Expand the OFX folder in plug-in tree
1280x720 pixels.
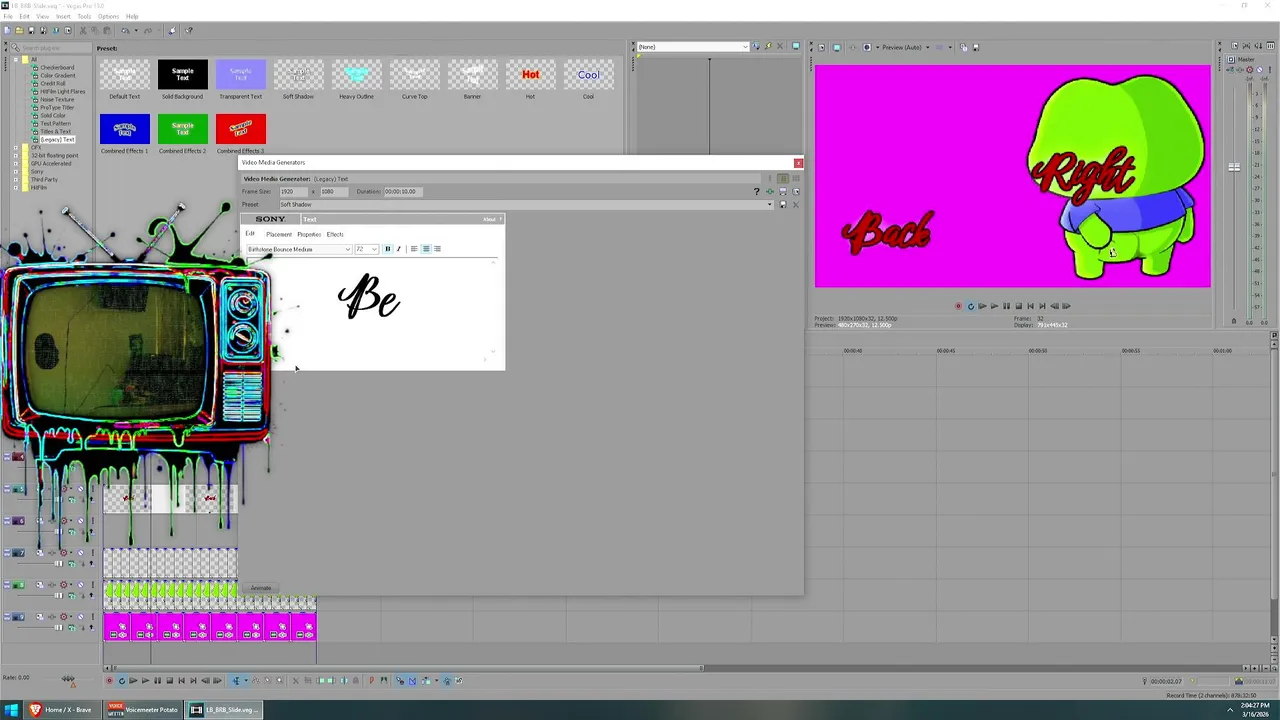15,147
